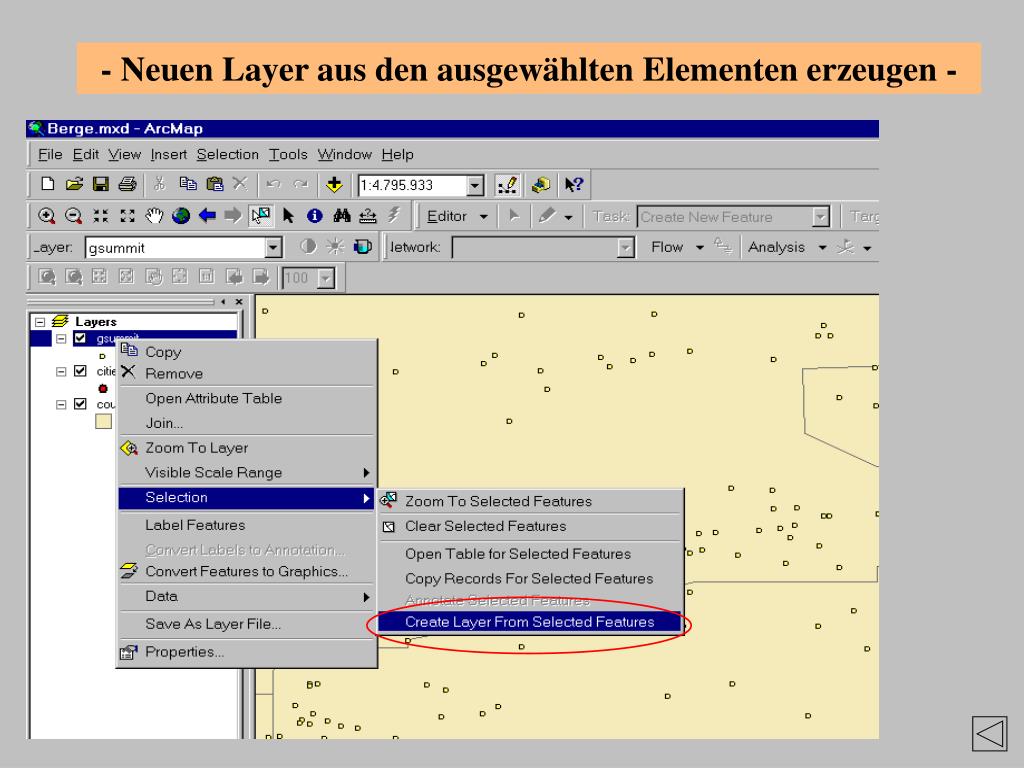Launch ArcCatalog from the toolbar

coord(541,185)
